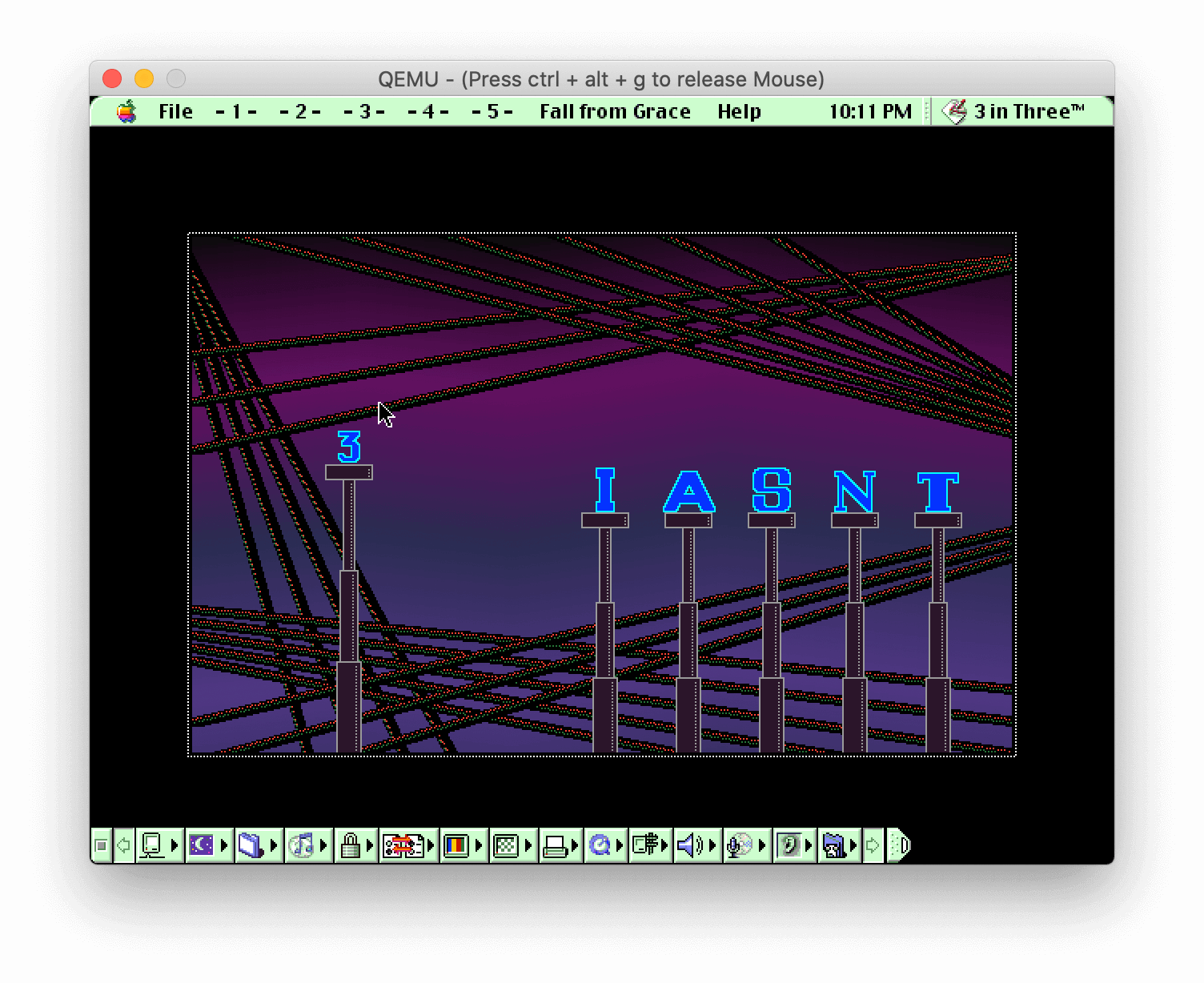Click the 10:11 PM menu bar clock
Screen dimensions: 1204x983
[870, 111]
